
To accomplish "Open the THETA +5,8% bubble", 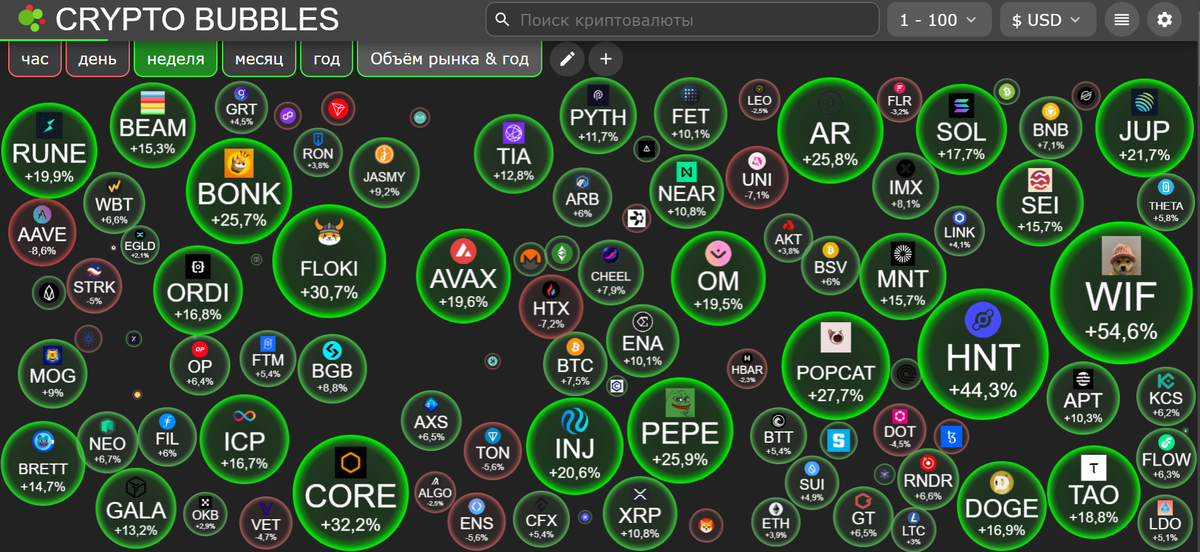I will pos(1166,203).
